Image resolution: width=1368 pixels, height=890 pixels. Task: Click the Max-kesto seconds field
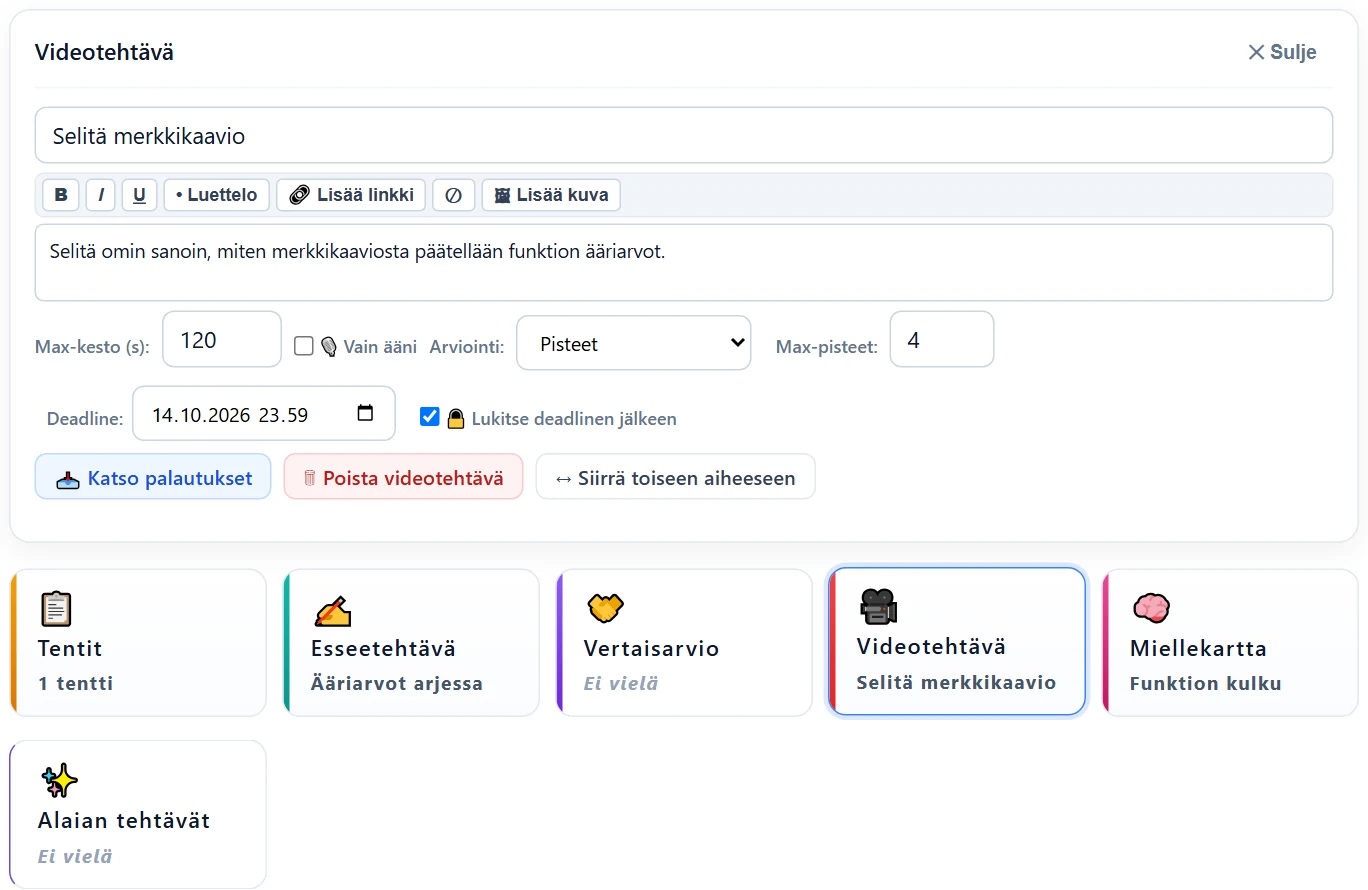tap(222, 340)
